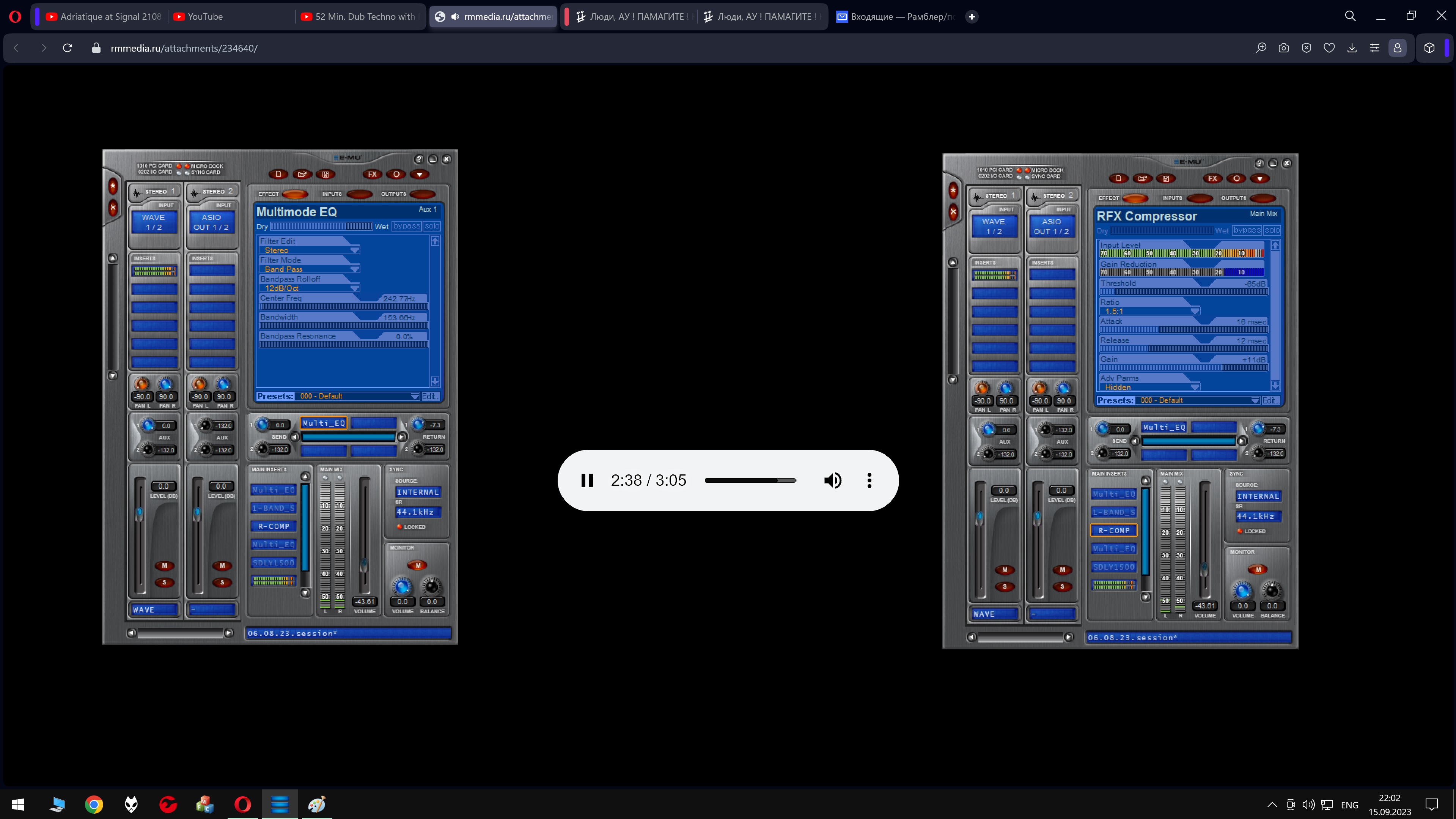This screenshot has width=1456, height=819.
Task: Reload the page with refresh icon
Action: pyautogui.click(x=67, y=48)
